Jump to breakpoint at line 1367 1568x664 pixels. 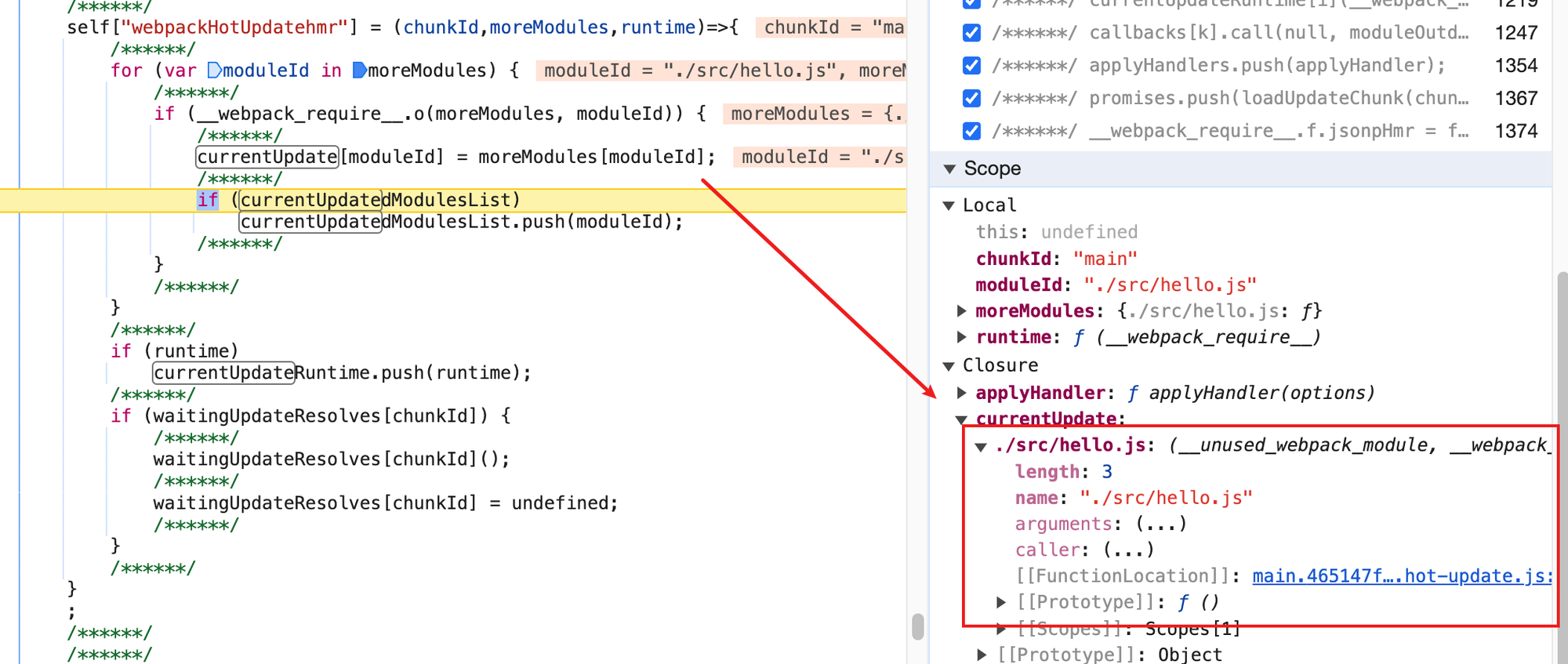click(1515, 99)
